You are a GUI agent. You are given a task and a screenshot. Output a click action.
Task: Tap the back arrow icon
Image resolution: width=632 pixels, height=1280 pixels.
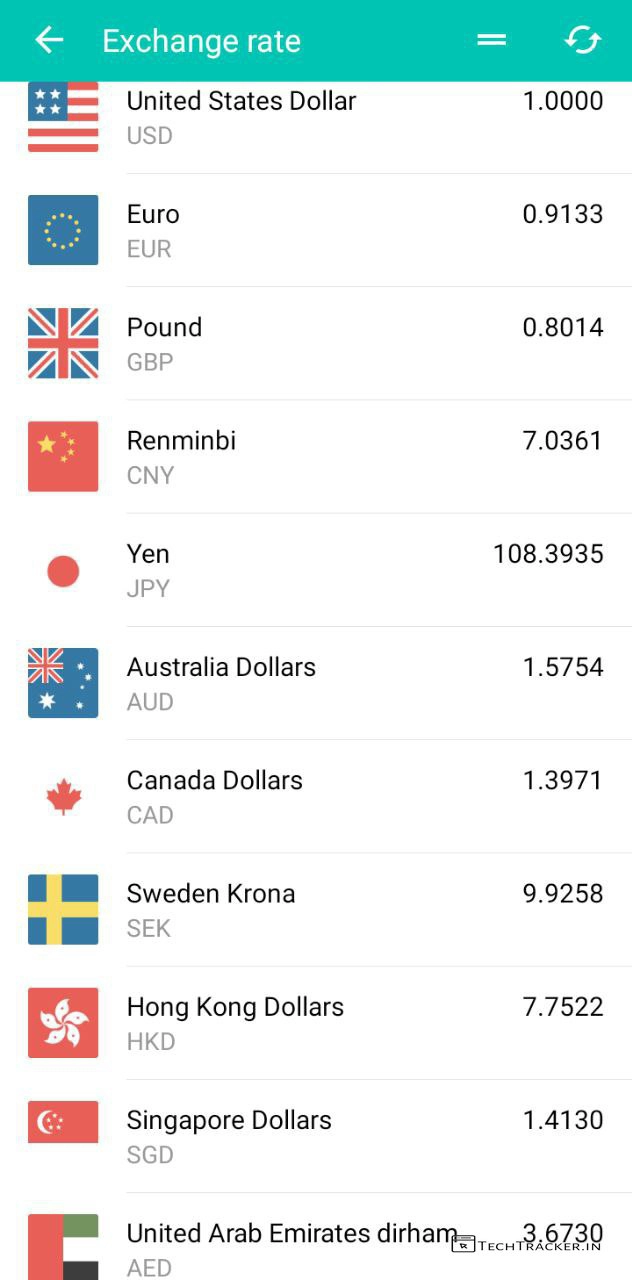49,40
